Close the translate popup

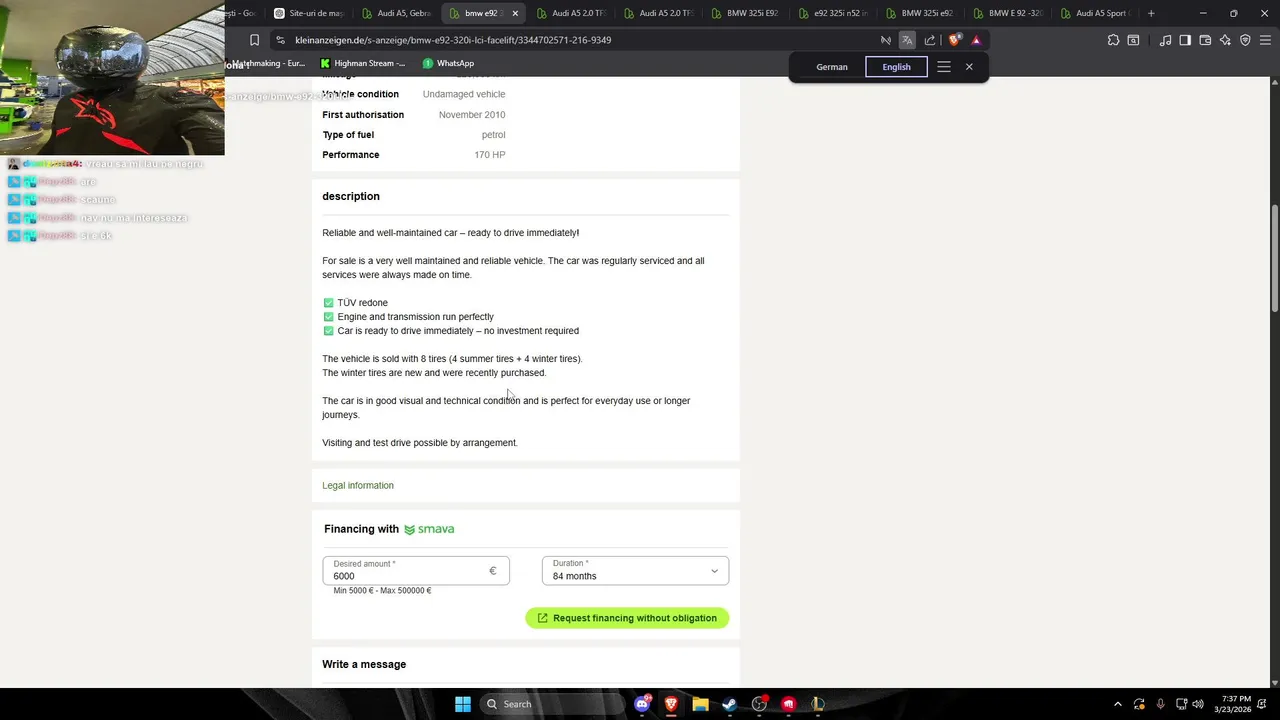(x=969, y=67)
